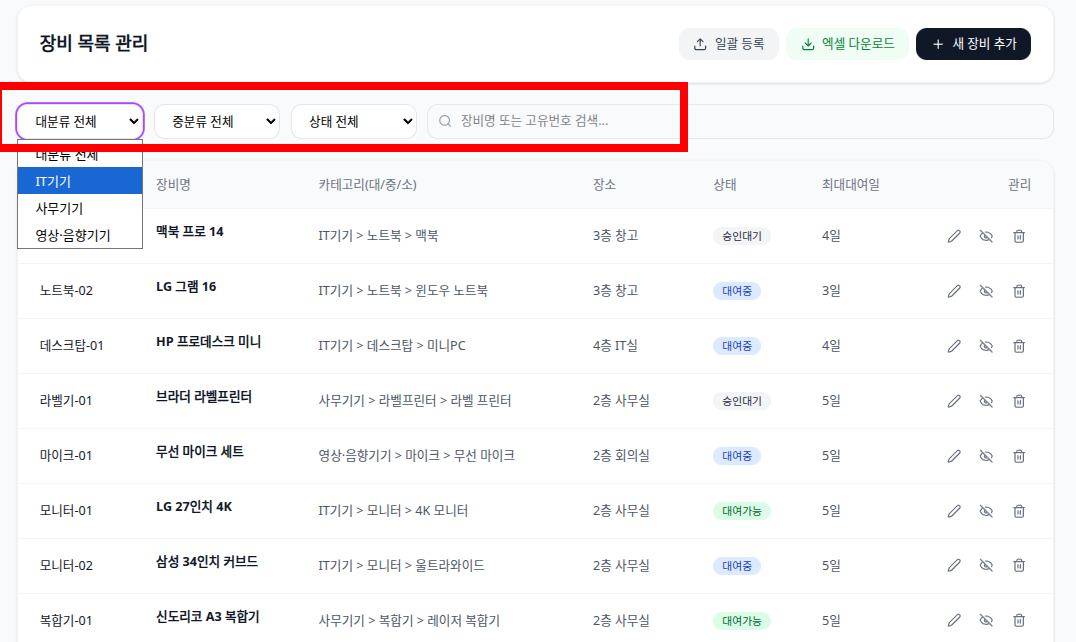Select the 맥북 프로 14 equipment name
Viewport: 1076px width, 642px height.
tap(189, 232)
